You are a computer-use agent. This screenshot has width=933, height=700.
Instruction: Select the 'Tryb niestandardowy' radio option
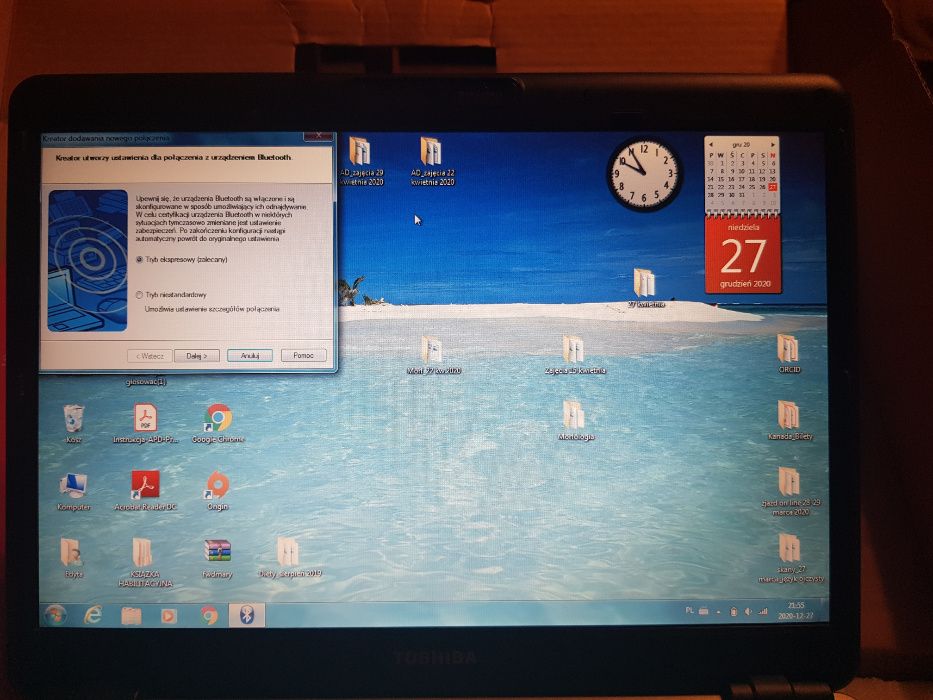click(x=139, y=295)
